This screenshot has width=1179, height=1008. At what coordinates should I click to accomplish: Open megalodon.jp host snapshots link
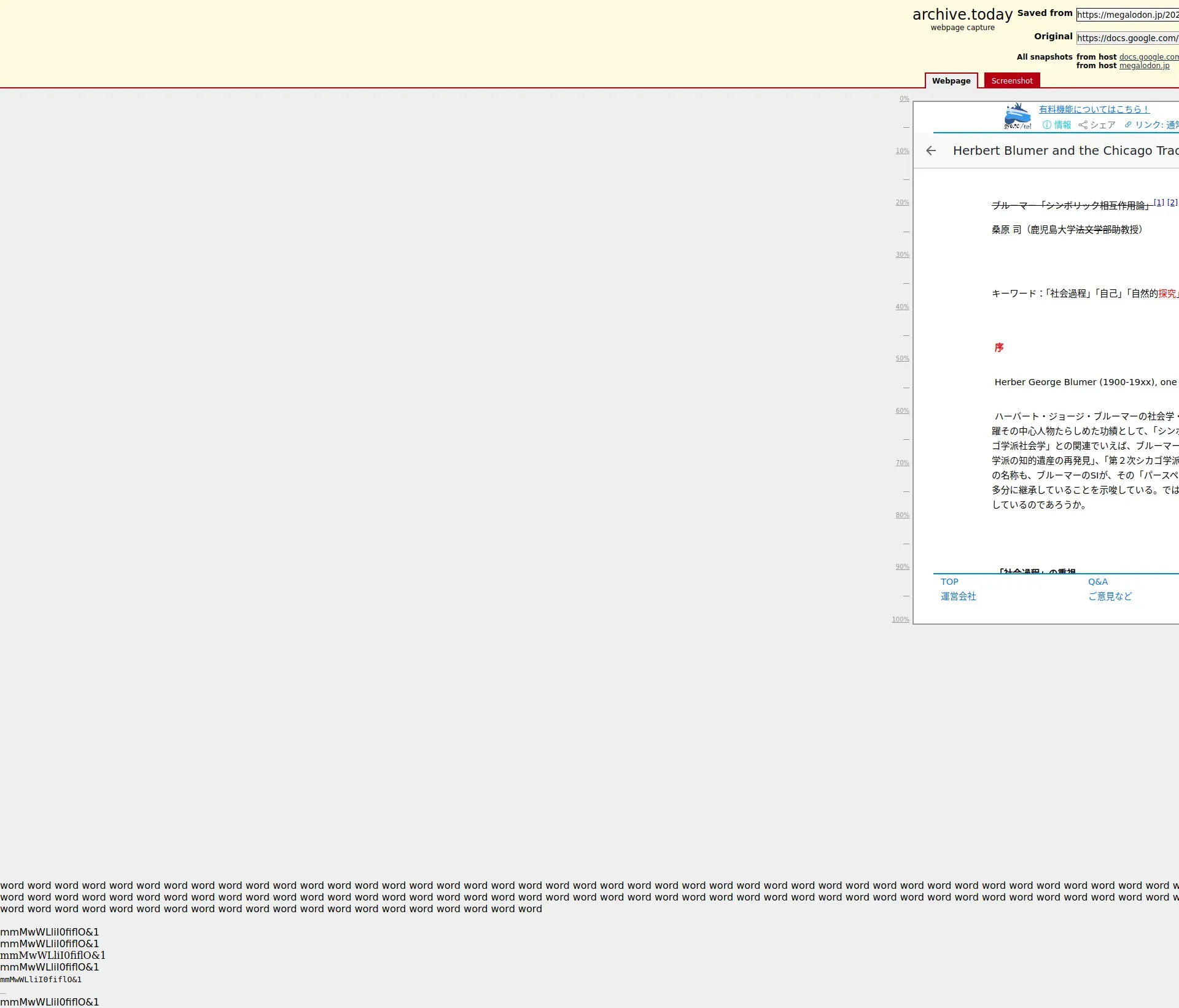[1144, 66]
